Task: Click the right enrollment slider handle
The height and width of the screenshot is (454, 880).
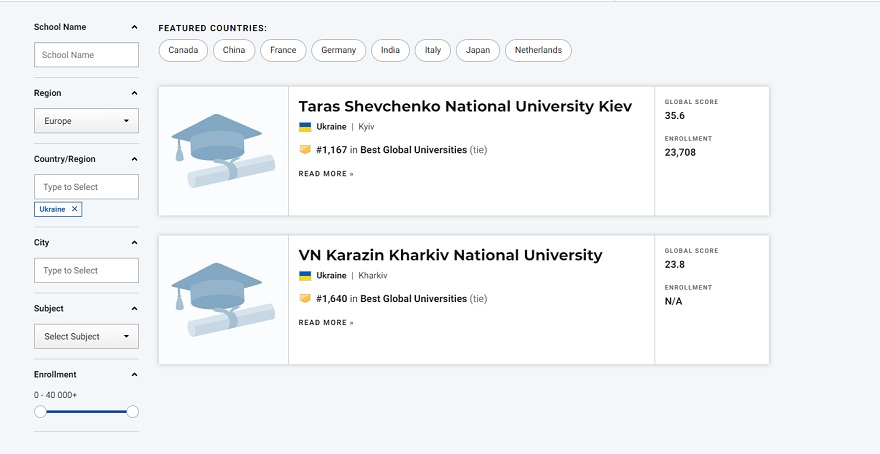Action: click(132, 412)
